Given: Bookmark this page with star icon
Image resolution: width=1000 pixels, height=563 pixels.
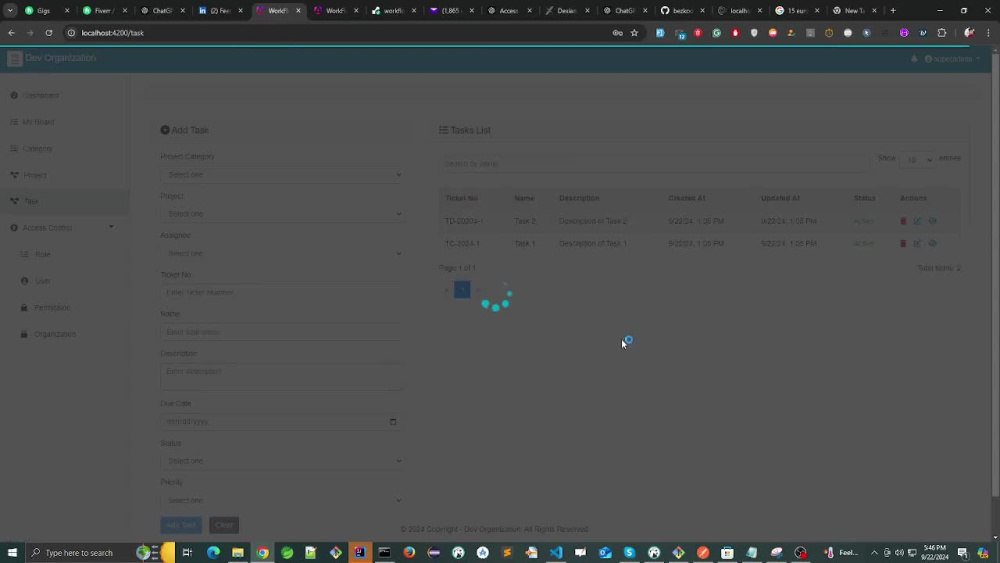Looking at the screenshot, I should click(634, 33).
